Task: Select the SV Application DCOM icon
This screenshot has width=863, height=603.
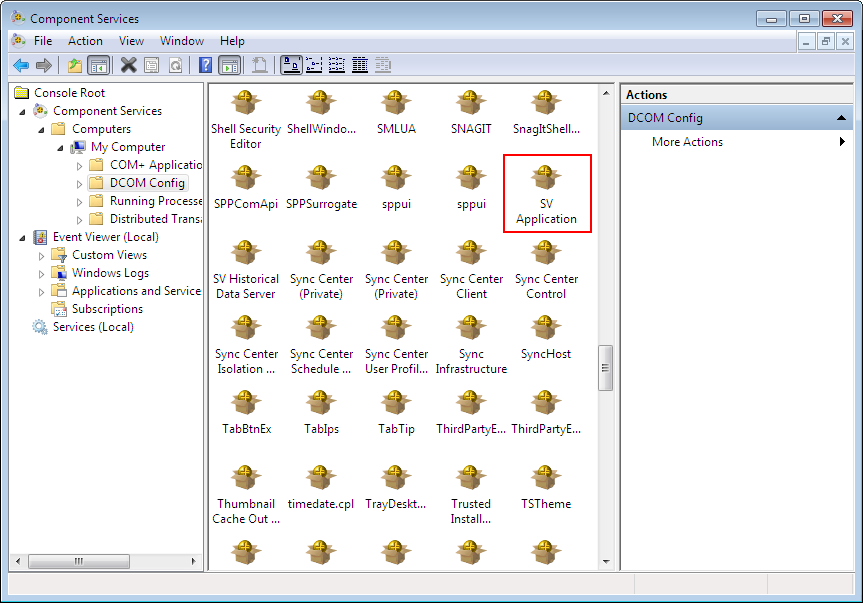Action: click(546, 180)
